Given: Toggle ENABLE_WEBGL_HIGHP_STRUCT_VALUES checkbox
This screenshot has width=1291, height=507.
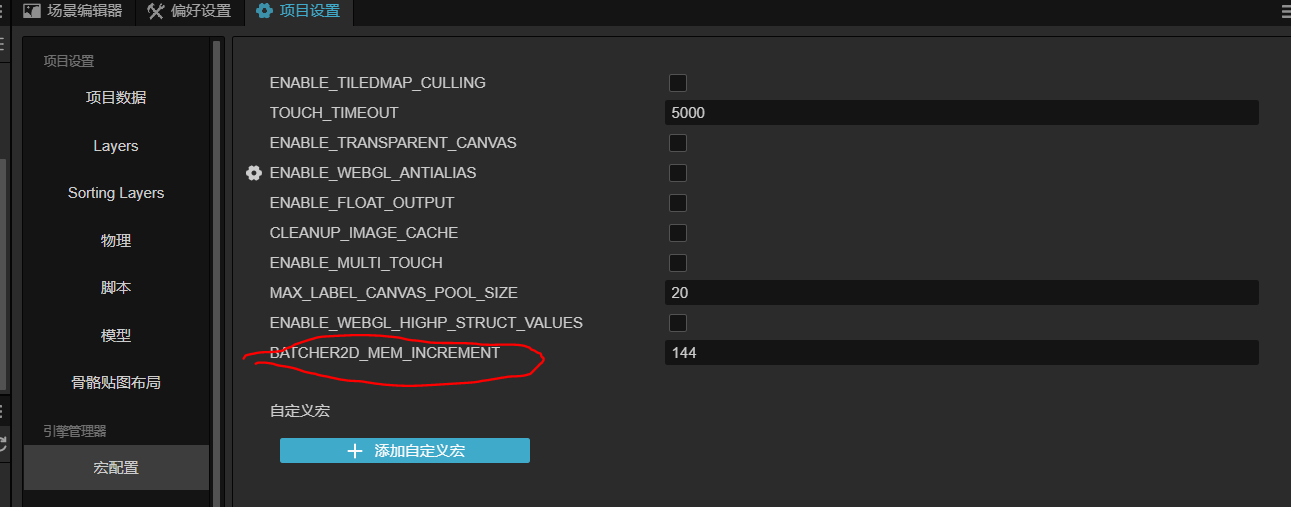Looking at the screenshot, I should pyautogui.click(x=678, y=323).
